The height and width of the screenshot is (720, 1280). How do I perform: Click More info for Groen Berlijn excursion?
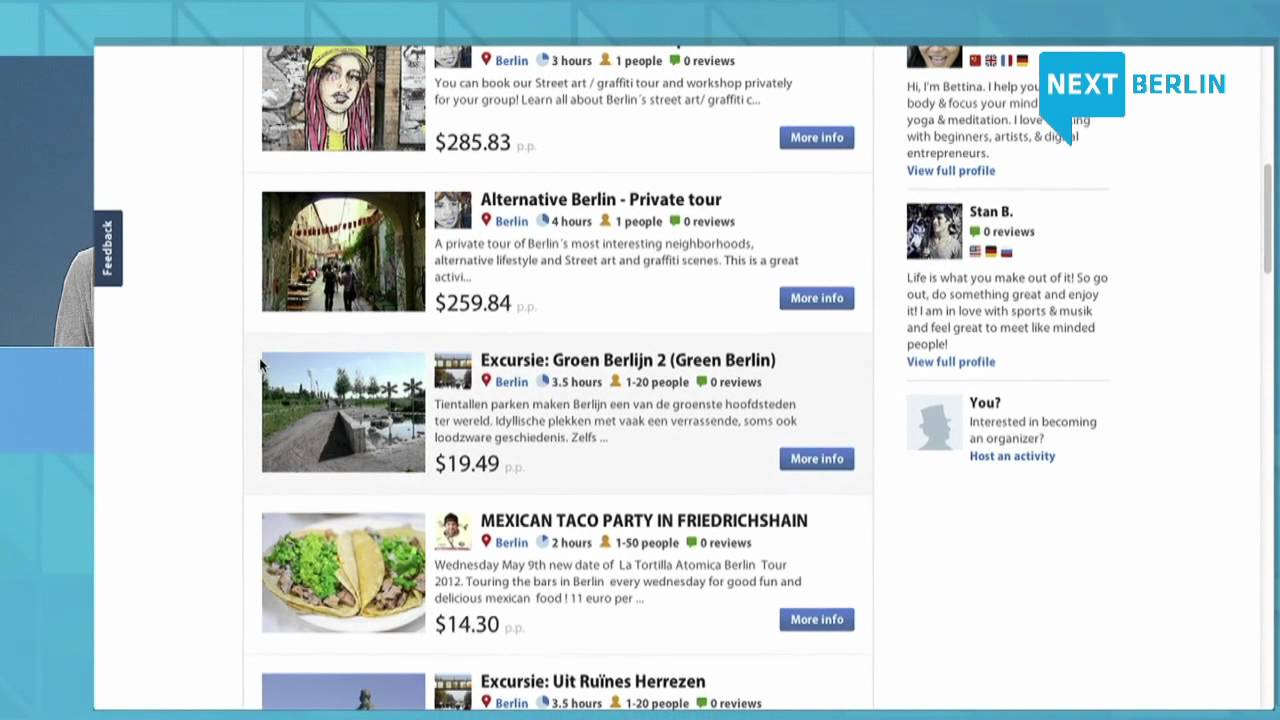tap(817, 459)
